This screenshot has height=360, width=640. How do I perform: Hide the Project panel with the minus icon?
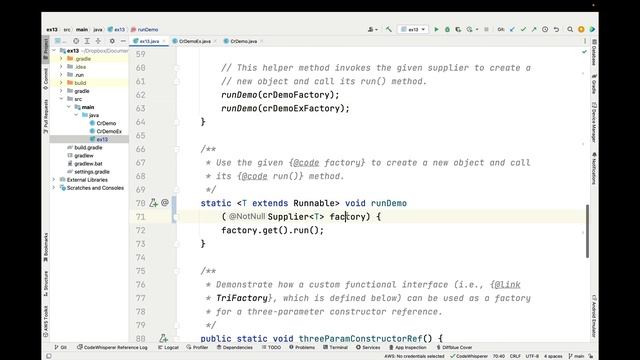point(123,41)
